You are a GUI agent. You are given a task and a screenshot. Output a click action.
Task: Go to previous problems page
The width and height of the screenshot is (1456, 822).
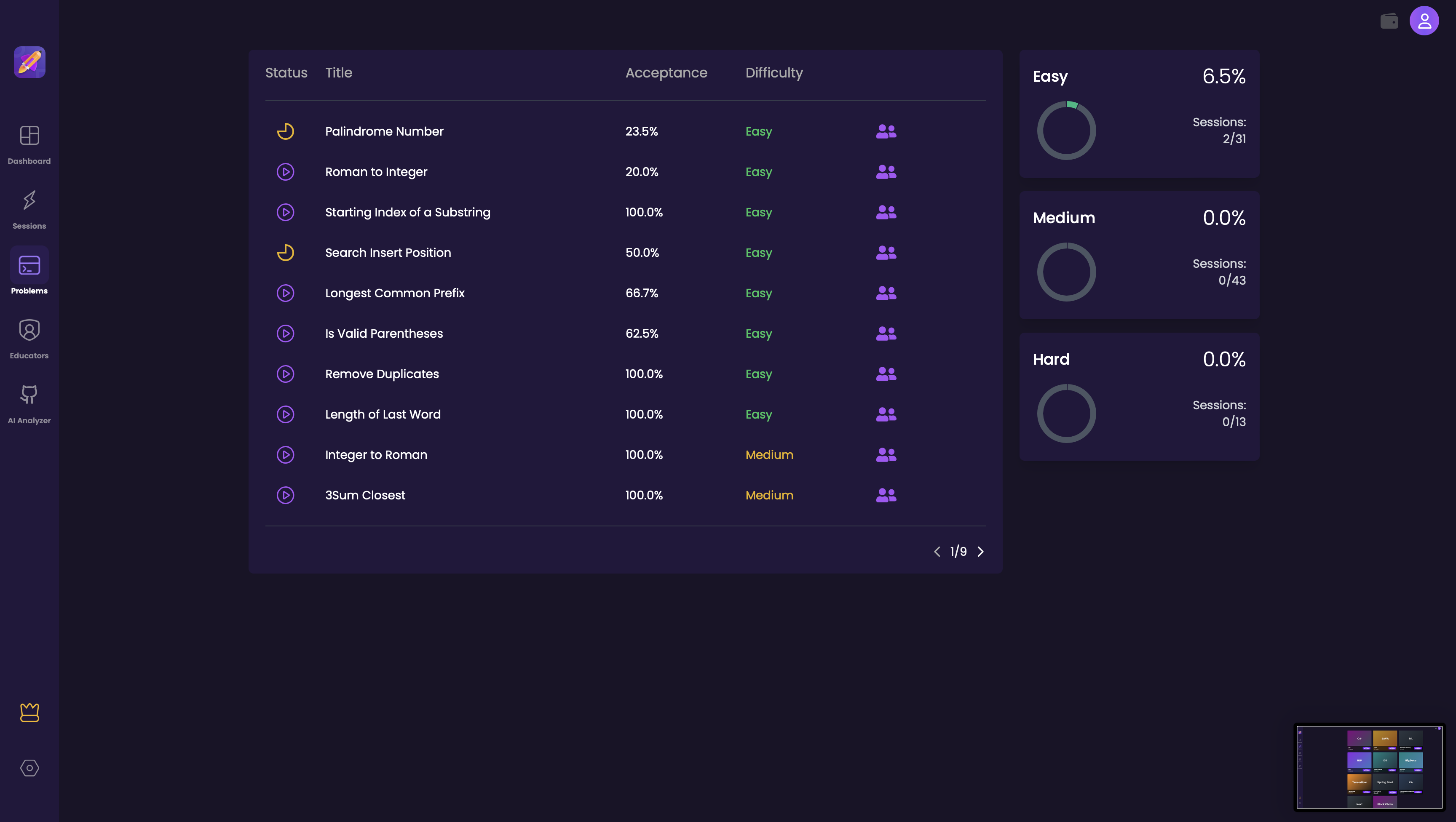pos(937,551)
